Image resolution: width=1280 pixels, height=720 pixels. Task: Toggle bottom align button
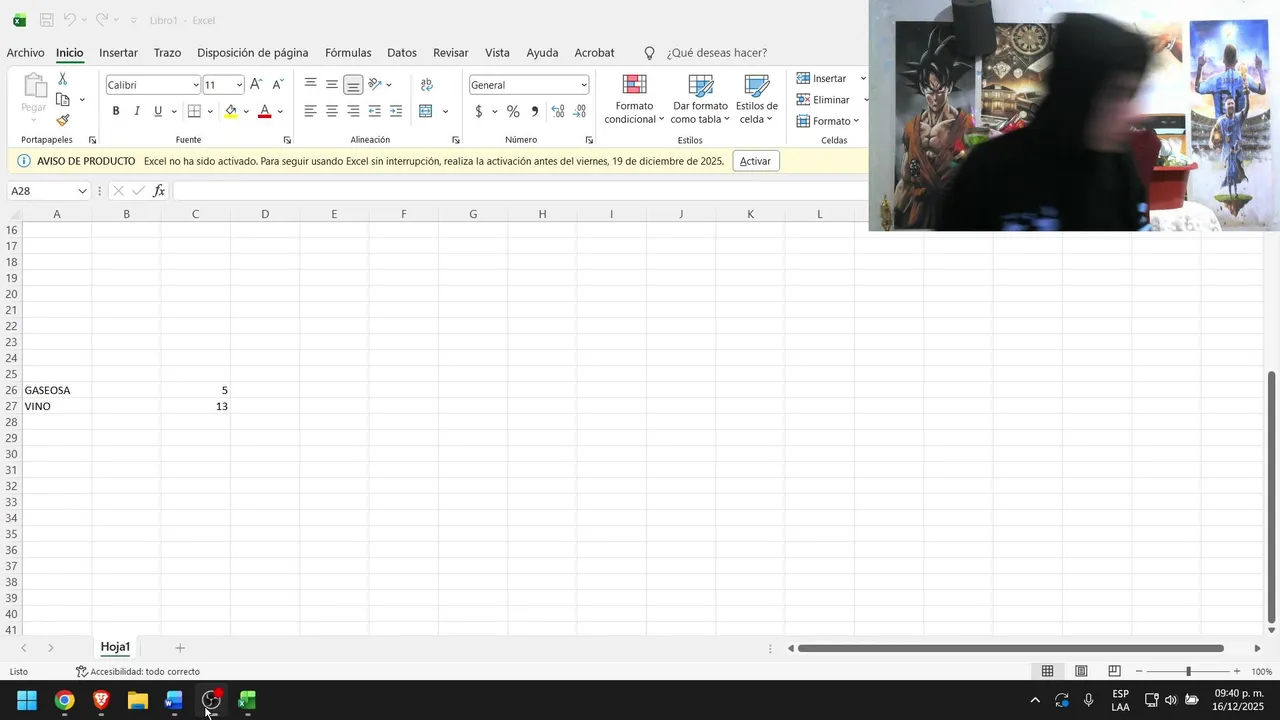353,84
